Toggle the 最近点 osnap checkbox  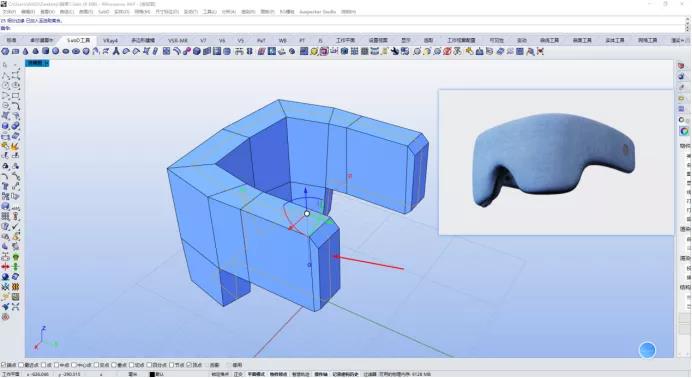pyautogui.click(x=21, y=365)
